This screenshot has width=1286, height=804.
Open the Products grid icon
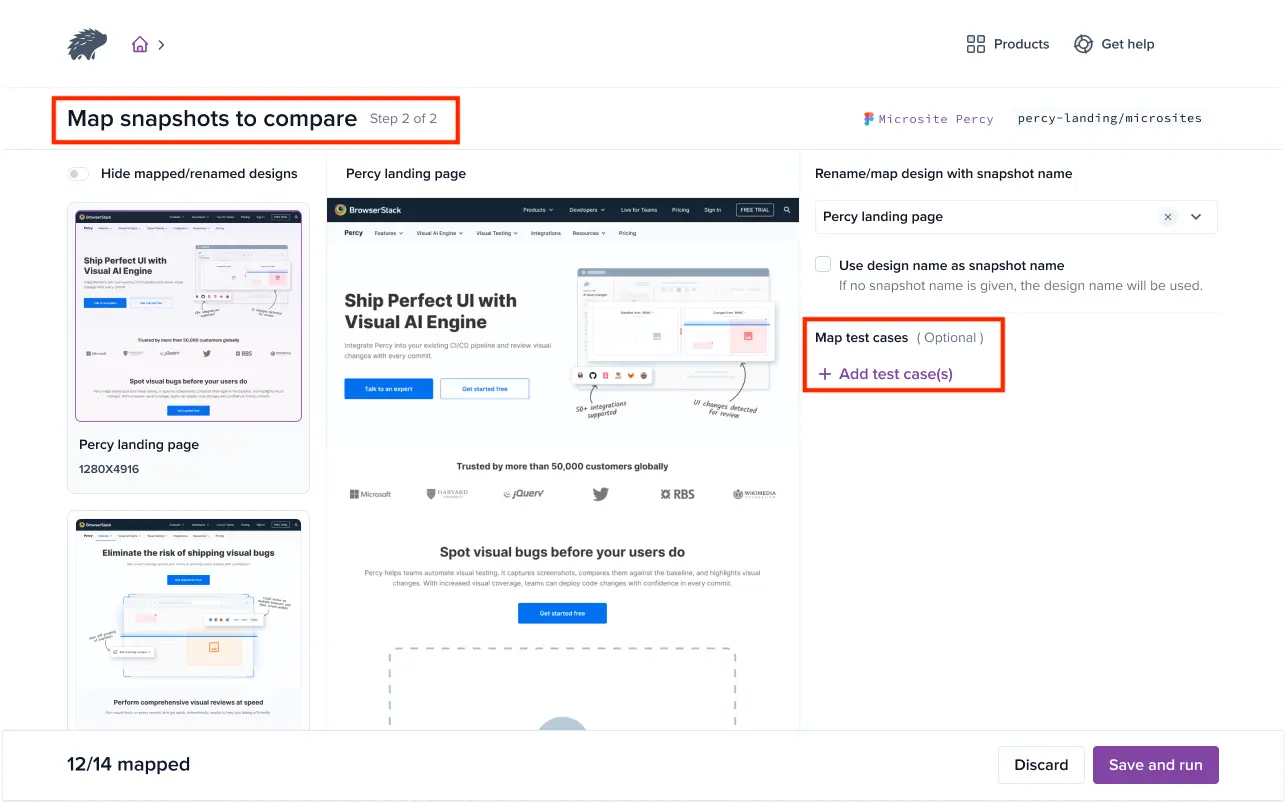coord(976,44)
